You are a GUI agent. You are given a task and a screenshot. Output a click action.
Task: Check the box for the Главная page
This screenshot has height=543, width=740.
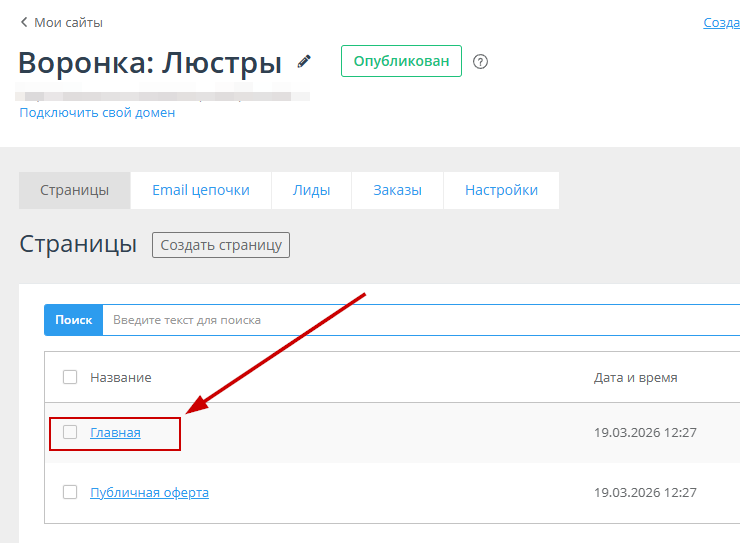pos(70,432)
